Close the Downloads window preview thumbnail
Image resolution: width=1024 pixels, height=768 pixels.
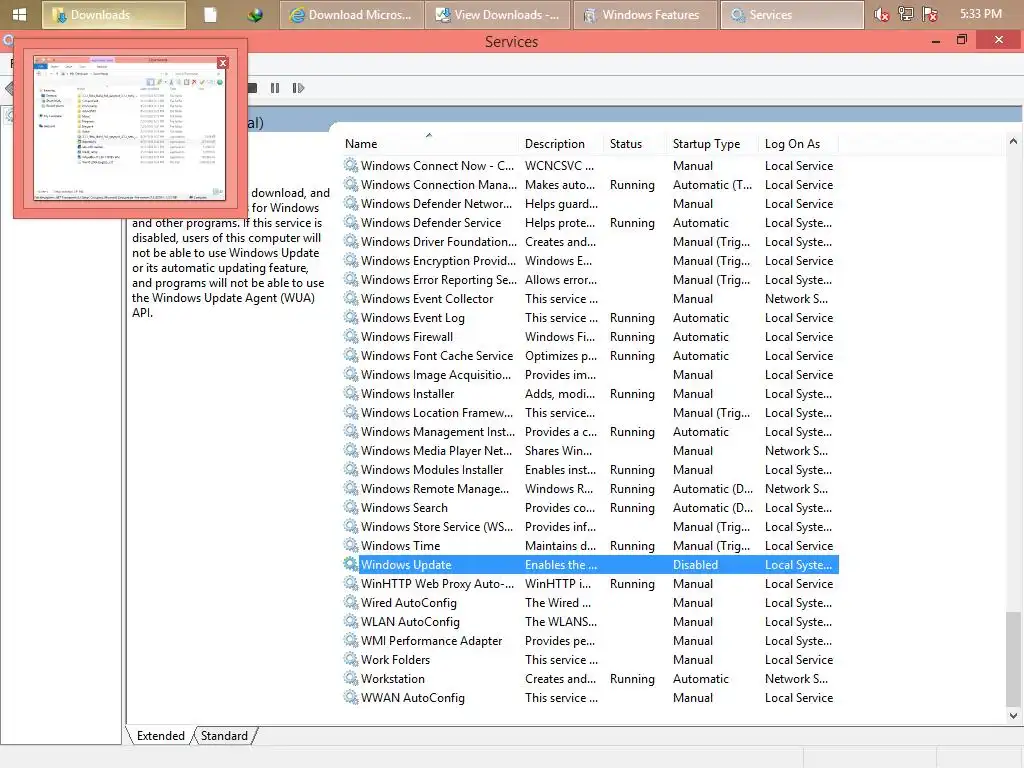223,63
